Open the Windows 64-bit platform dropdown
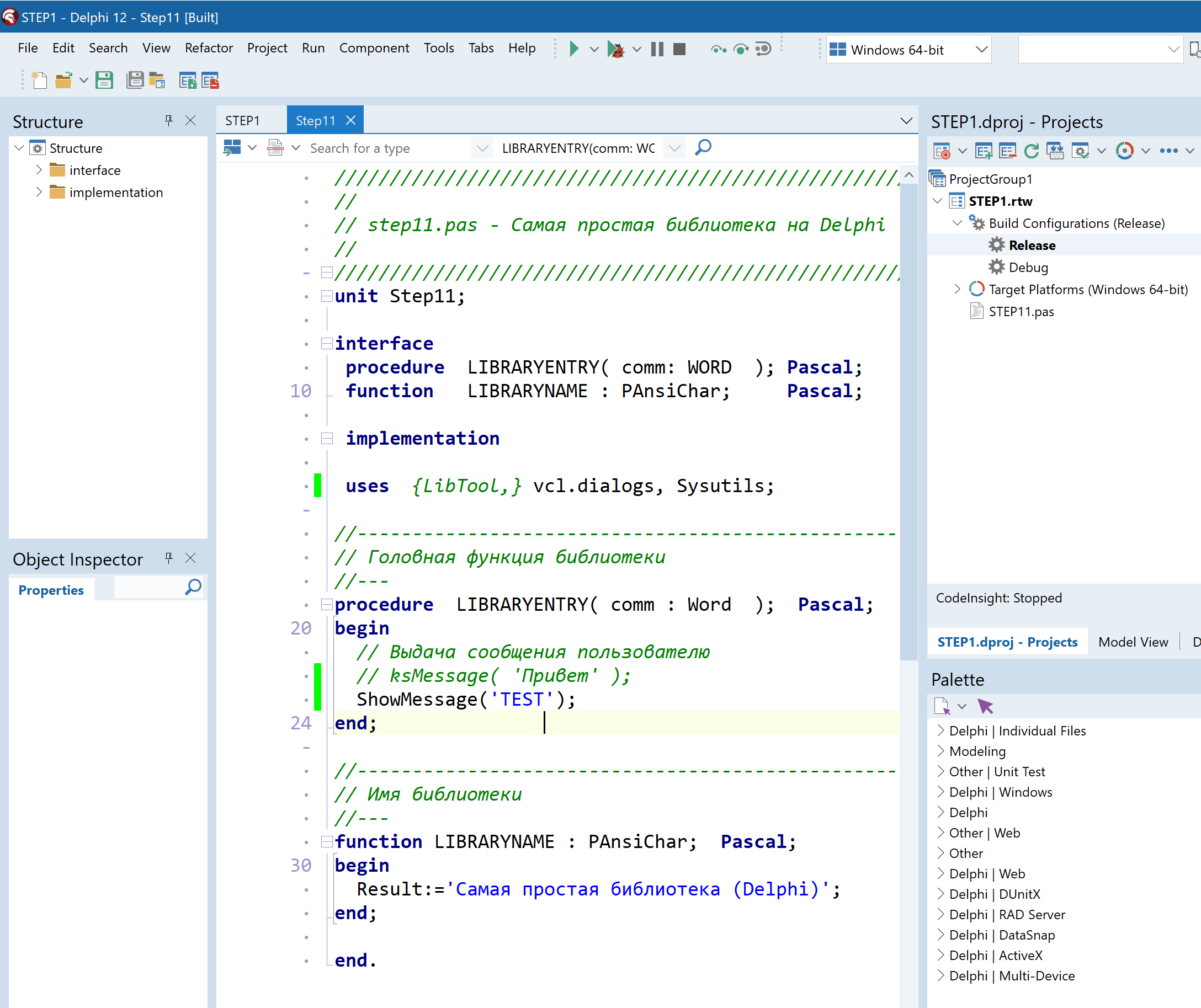The width and height of the screenshot is (1201, 1008). (981, 50)
